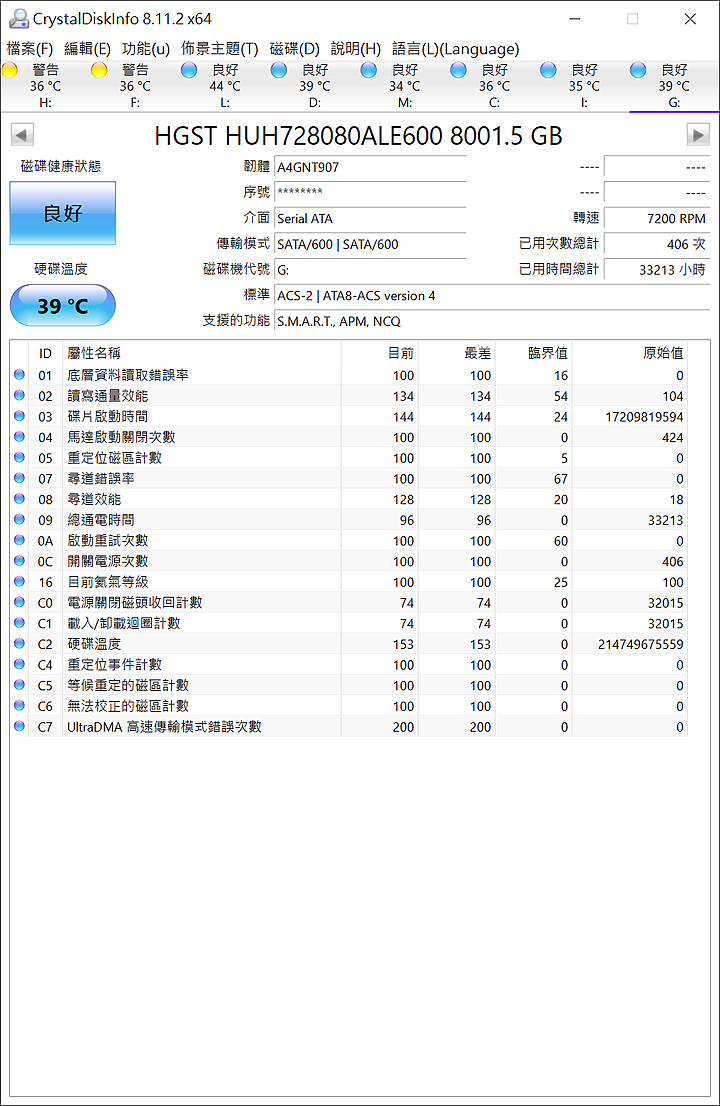Screen dimensions: 720x1106
Task: Click status dot for attribute C1
Action: (20, 623)
